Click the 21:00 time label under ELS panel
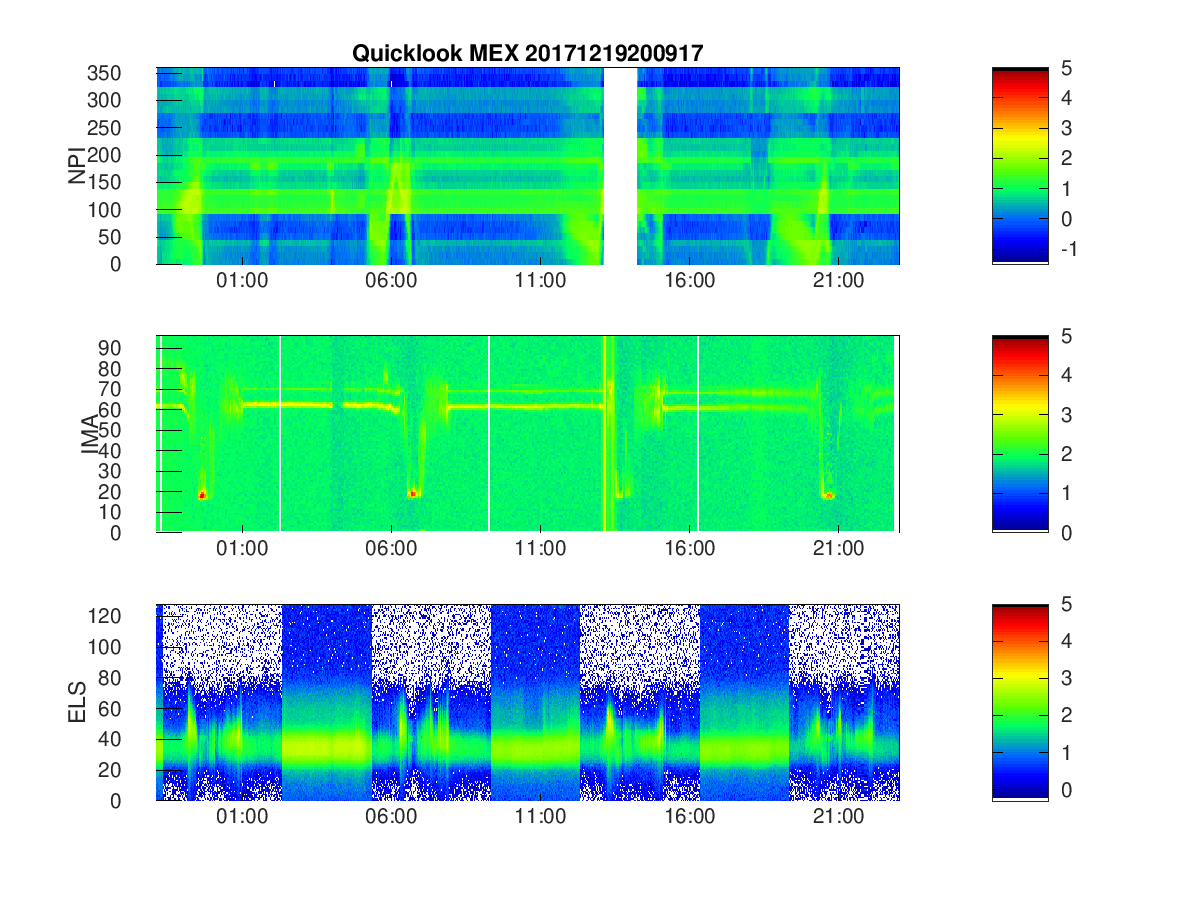The image size is (1200, 900). point(838,817)
